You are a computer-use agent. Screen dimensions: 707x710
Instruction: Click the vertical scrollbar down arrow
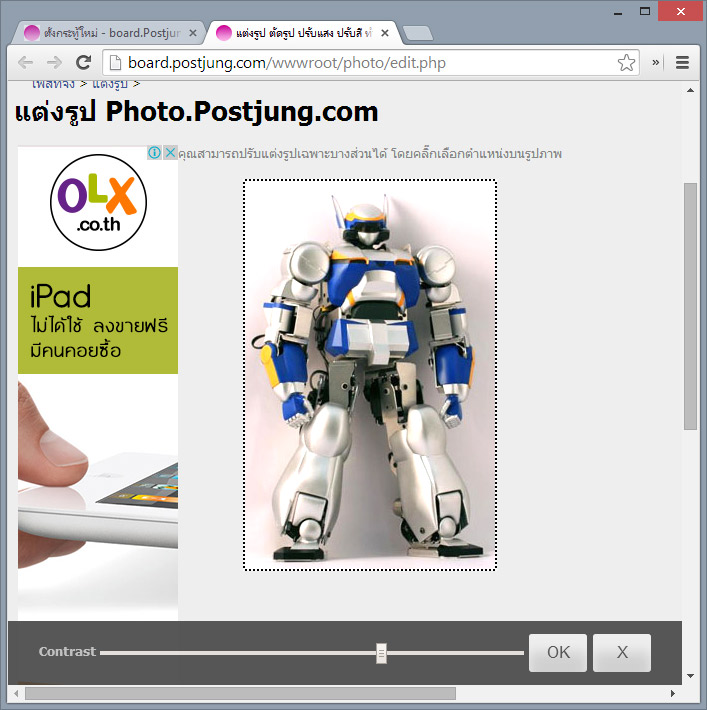coord(690,677)
